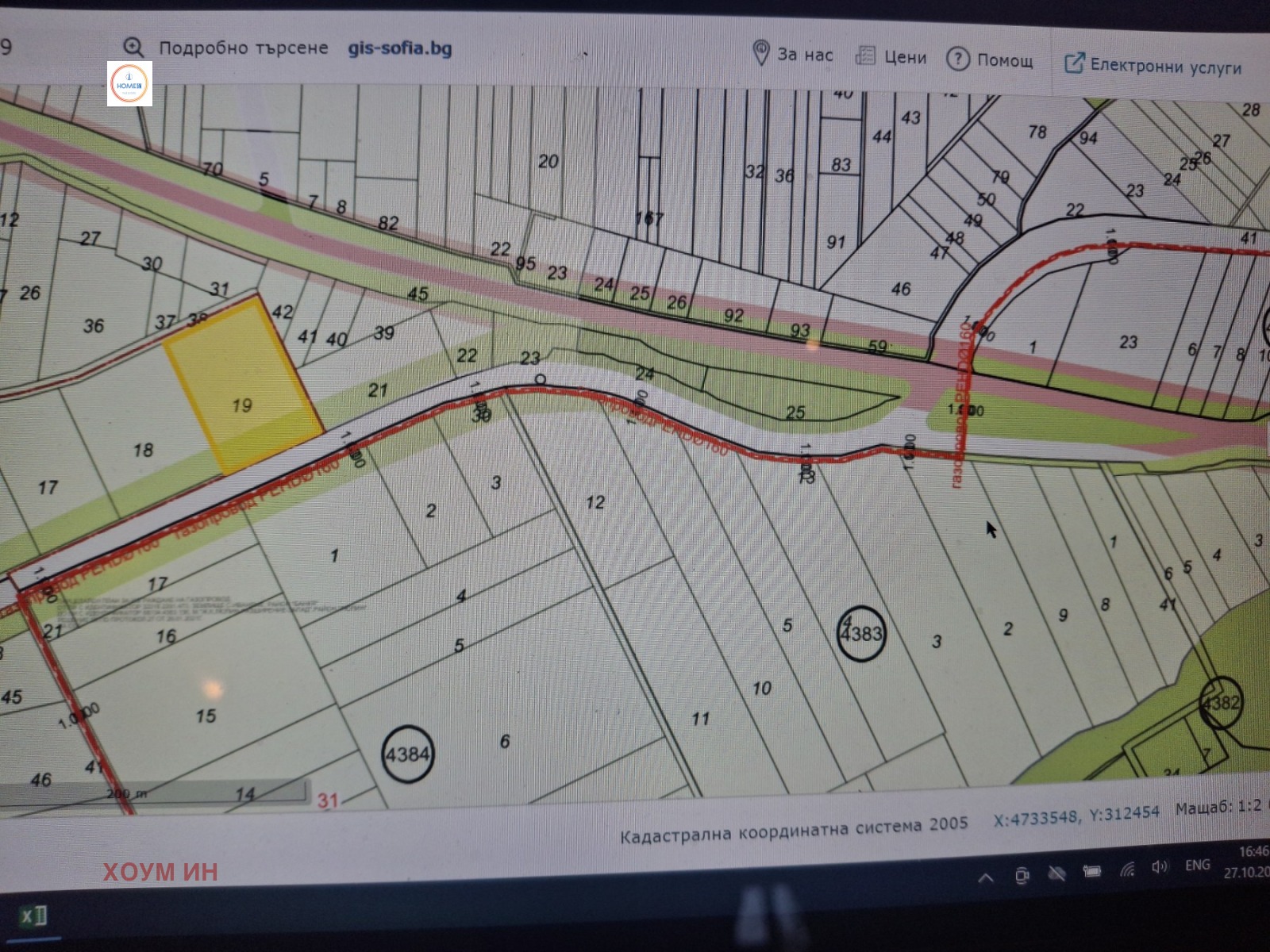This screenshot has width=1270, height=952.
Task: Click the location pin icon beside За нас
Action: (x=760, y=53)
